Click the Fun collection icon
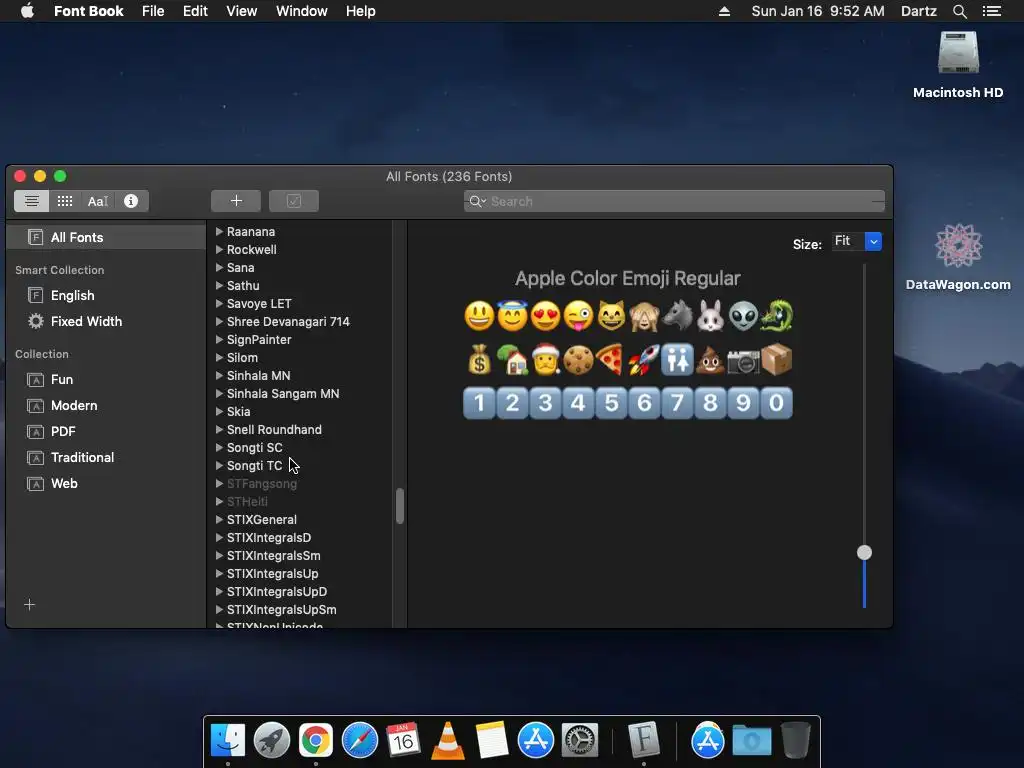The image size is (1024, 768). 35,379
